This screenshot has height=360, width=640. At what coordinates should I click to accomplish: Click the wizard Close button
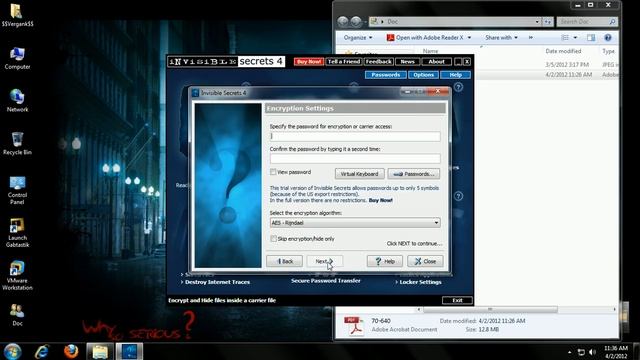(425, 261)
